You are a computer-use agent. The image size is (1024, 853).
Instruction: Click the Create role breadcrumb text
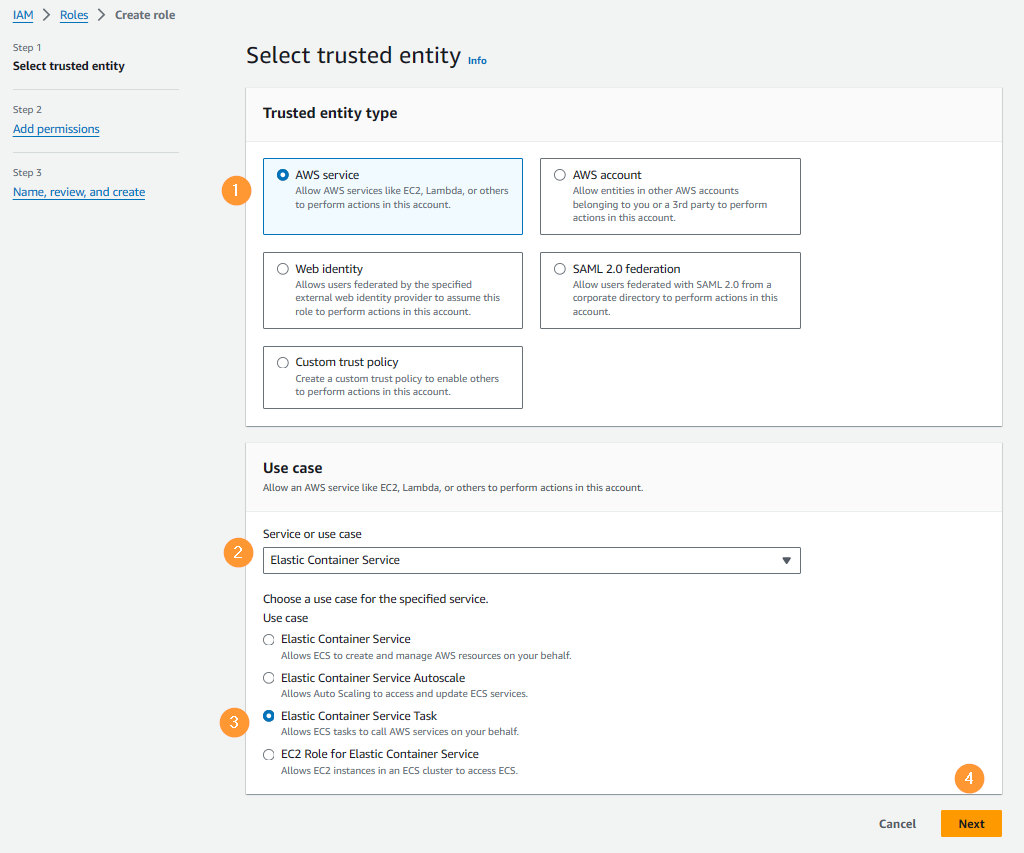(145, 15)
